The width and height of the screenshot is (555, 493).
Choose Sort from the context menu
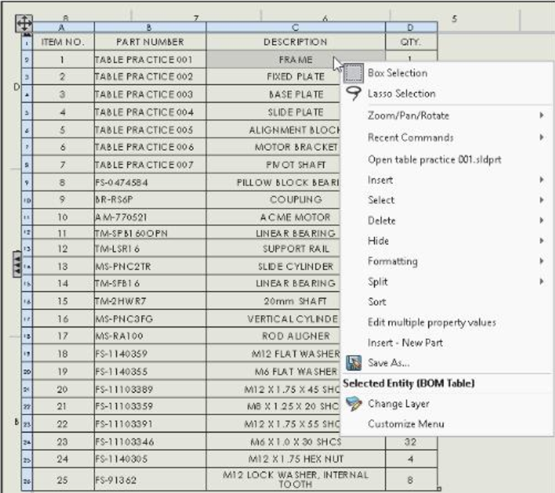point(377,302)
